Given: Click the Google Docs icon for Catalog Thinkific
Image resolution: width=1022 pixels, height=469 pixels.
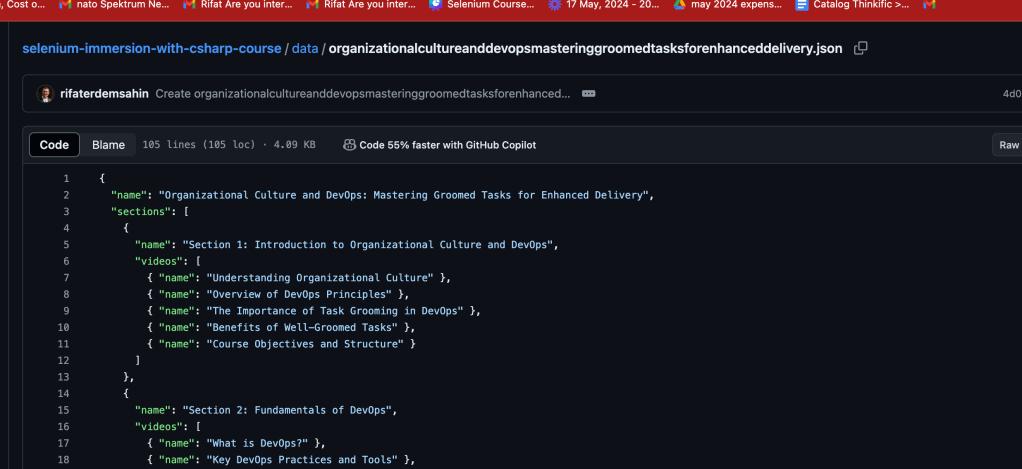Looking at the screenshot, I should tap(802, 5).
